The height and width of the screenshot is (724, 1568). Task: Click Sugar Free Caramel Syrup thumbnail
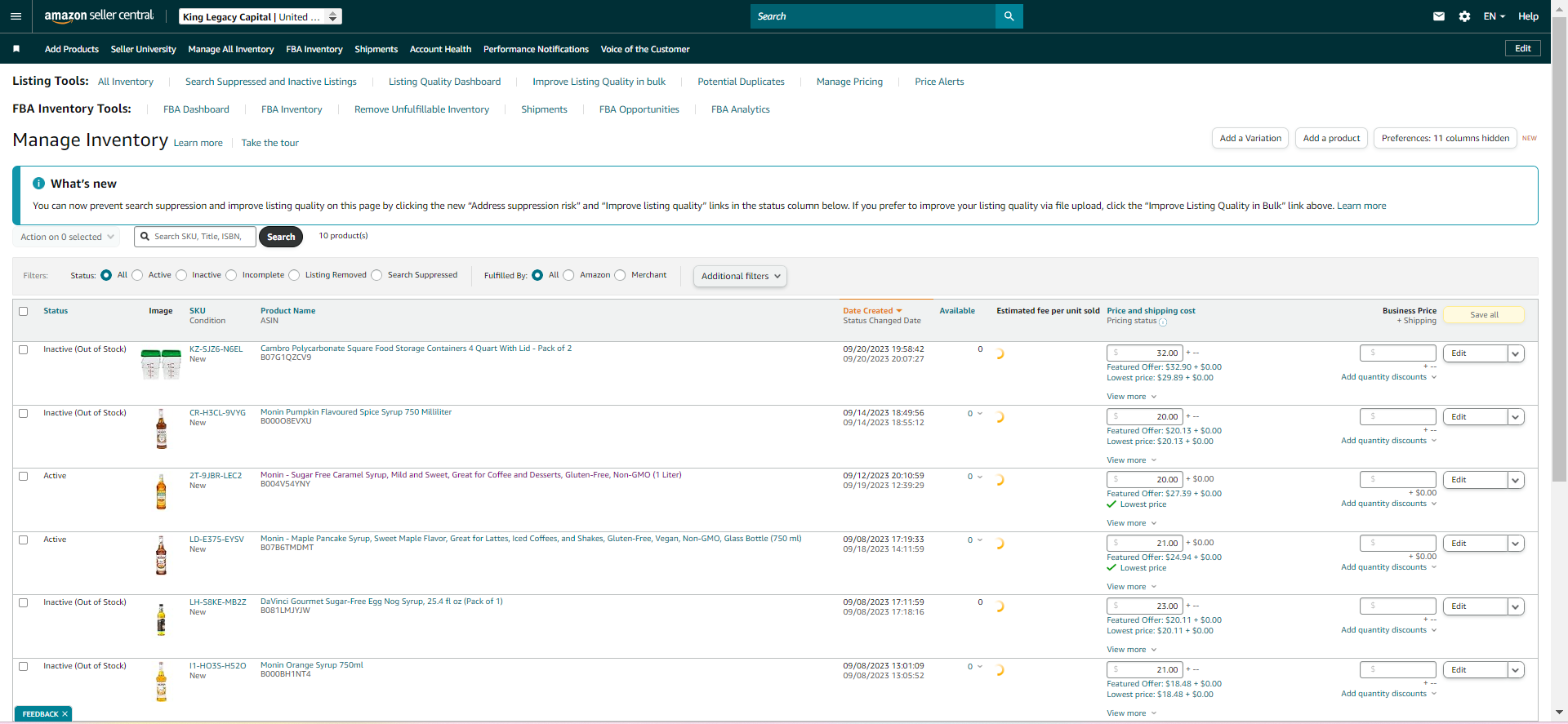[161, 491]
